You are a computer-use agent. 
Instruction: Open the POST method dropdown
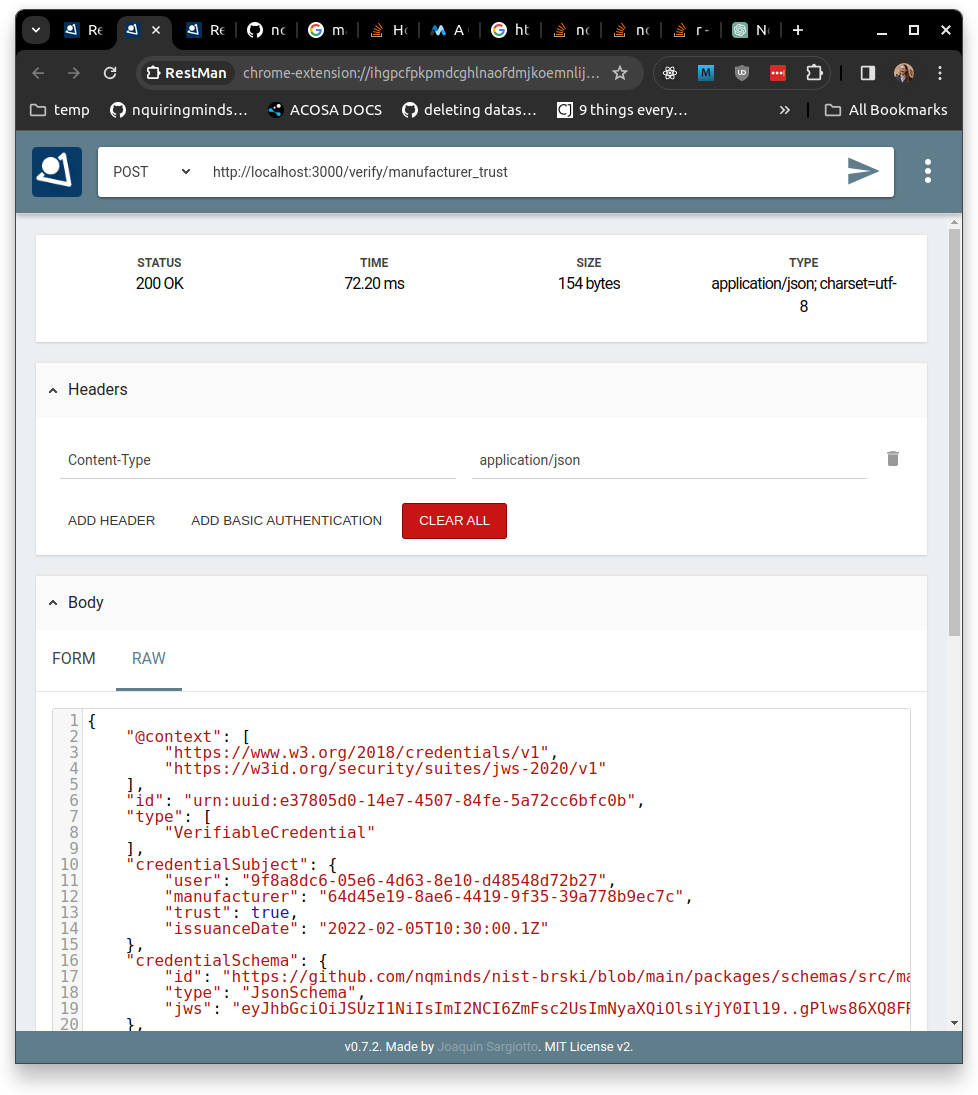coord(152,172)
